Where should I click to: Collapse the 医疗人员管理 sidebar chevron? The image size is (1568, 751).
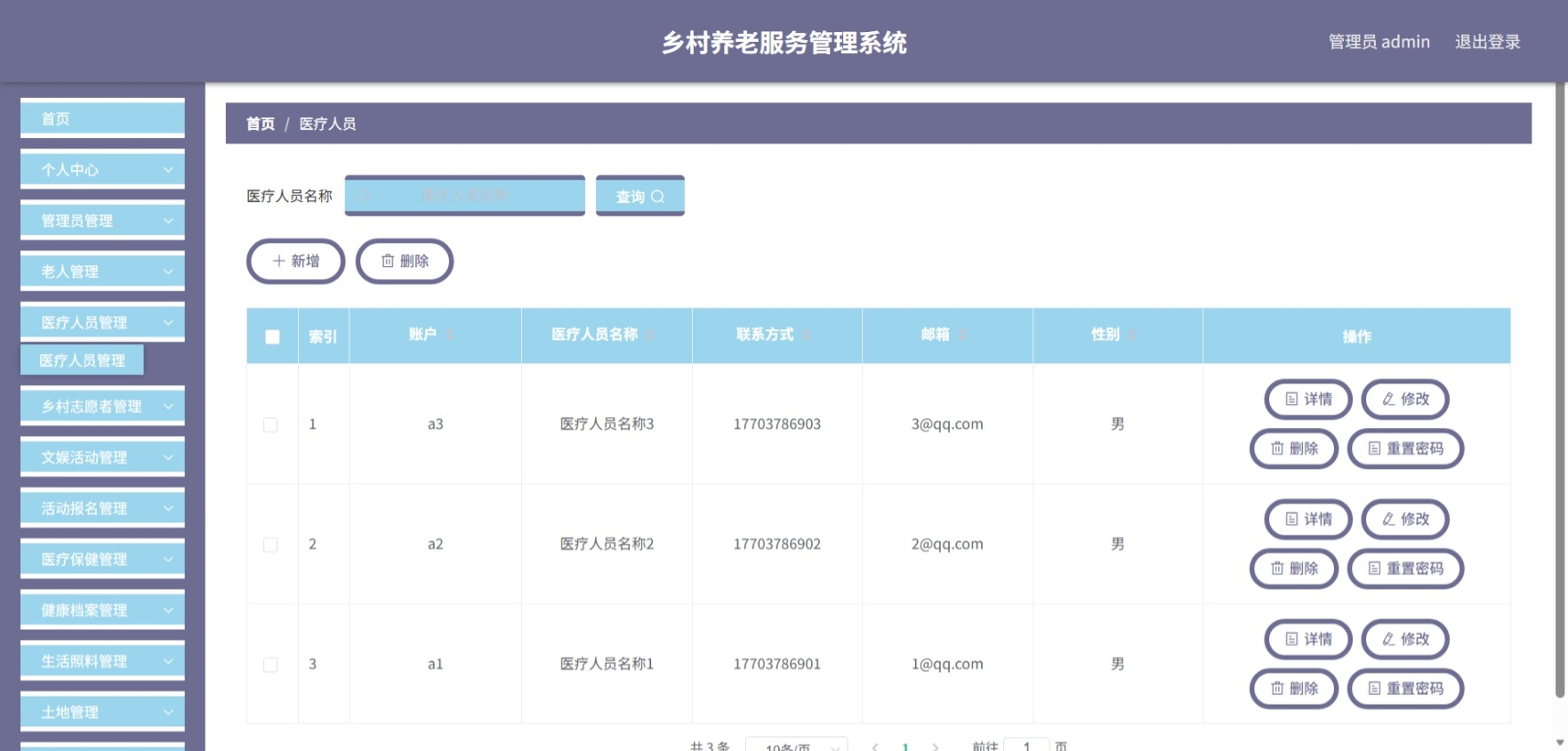(x=168, y=322)
